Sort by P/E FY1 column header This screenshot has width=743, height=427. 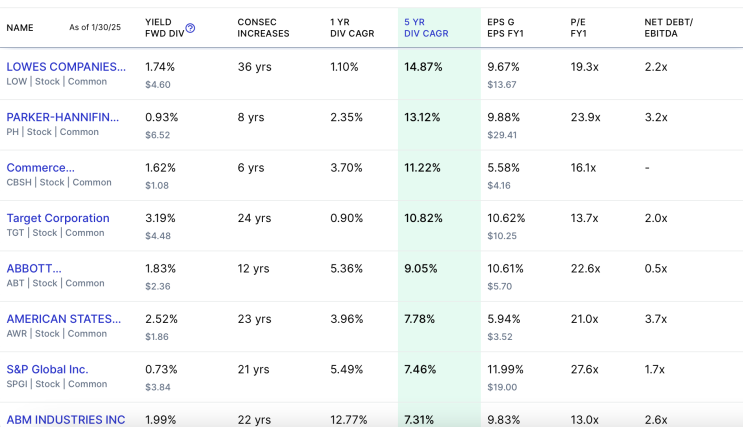click(579, 27)
